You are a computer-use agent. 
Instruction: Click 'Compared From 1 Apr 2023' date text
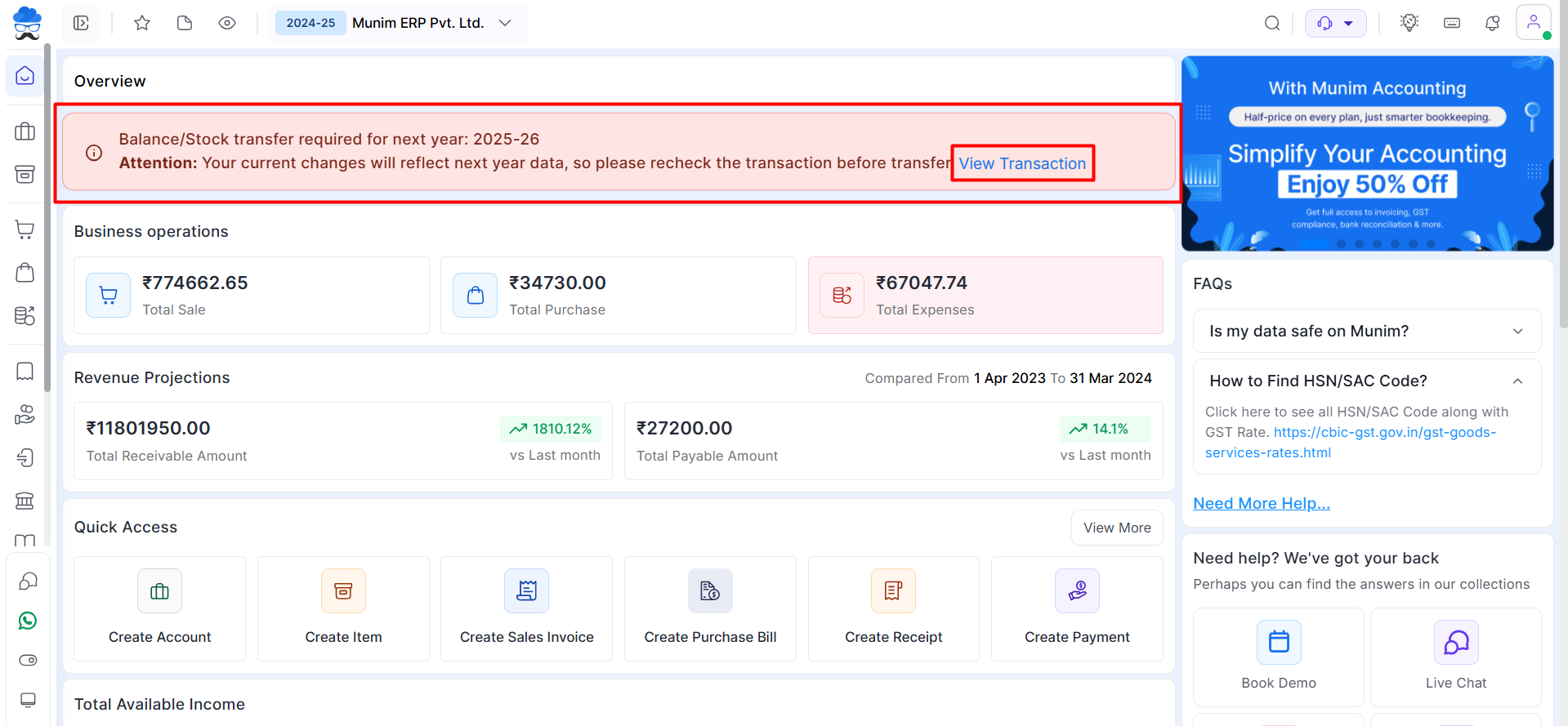coord(955,378)
